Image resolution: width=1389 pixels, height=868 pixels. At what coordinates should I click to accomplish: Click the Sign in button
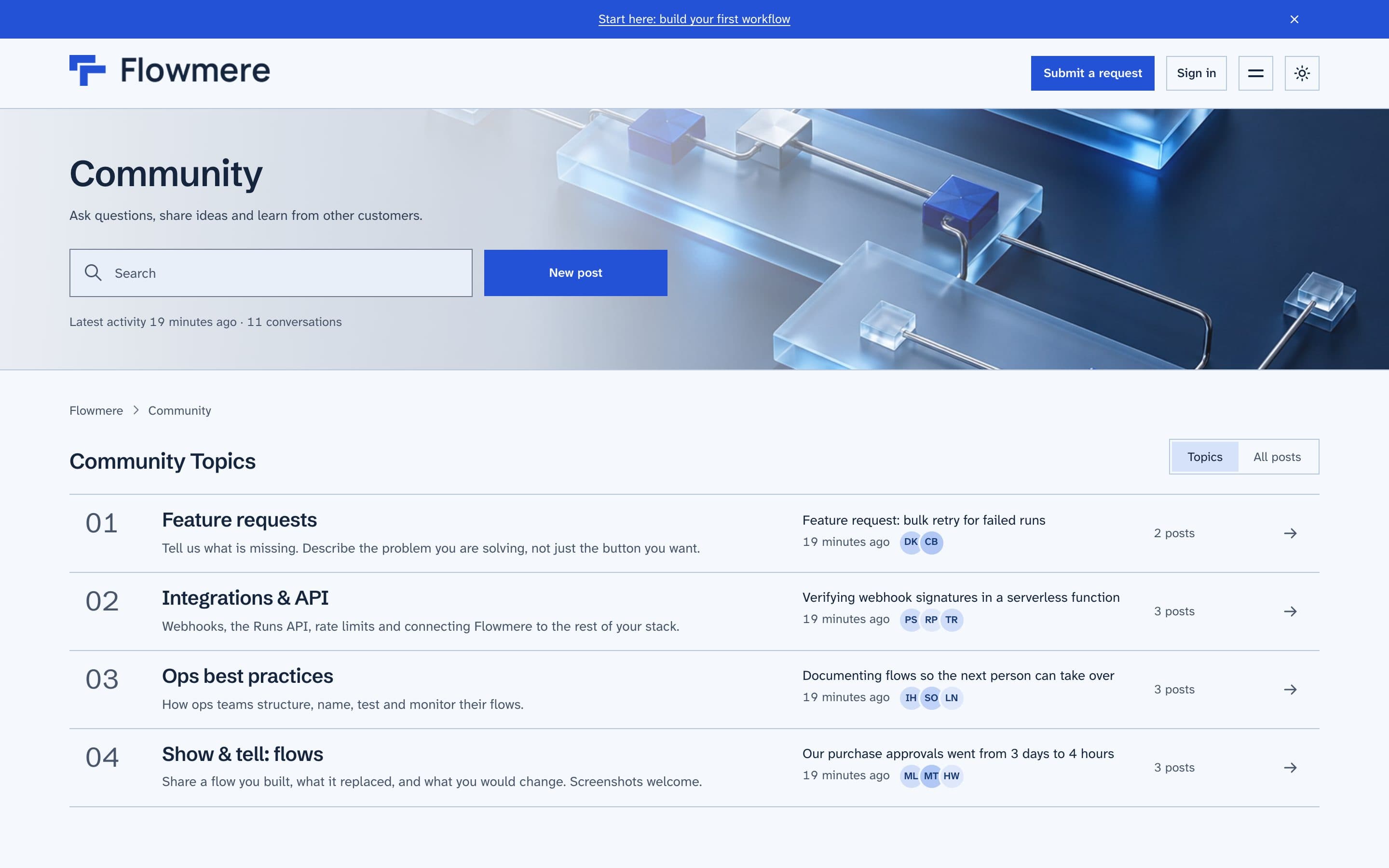1196,73
